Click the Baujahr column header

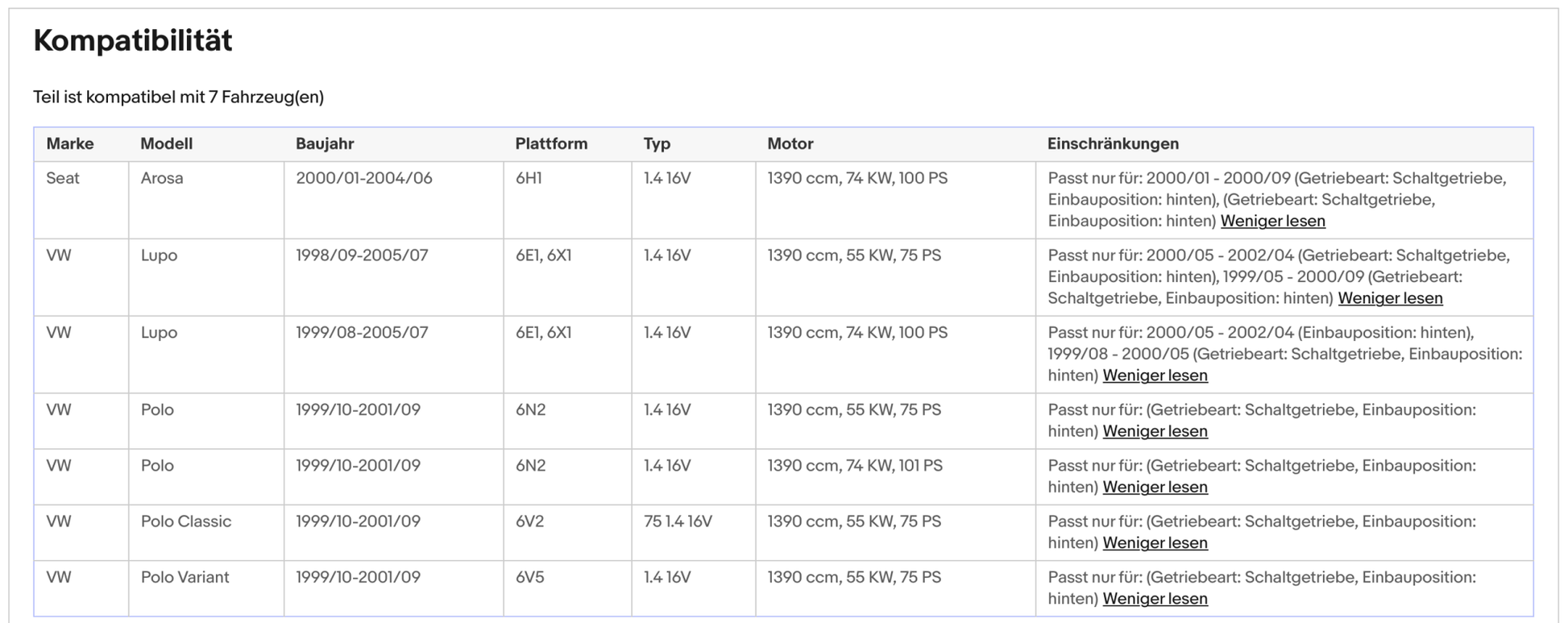[x=325, y=143]
